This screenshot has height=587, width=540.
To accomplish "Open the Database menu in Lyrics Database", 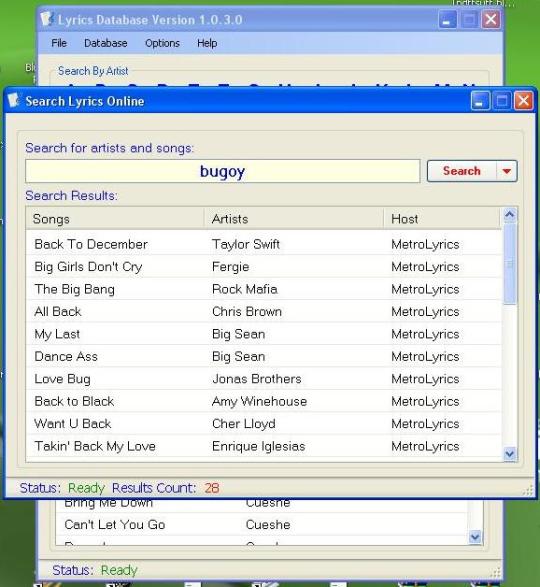I will [106, 43].
